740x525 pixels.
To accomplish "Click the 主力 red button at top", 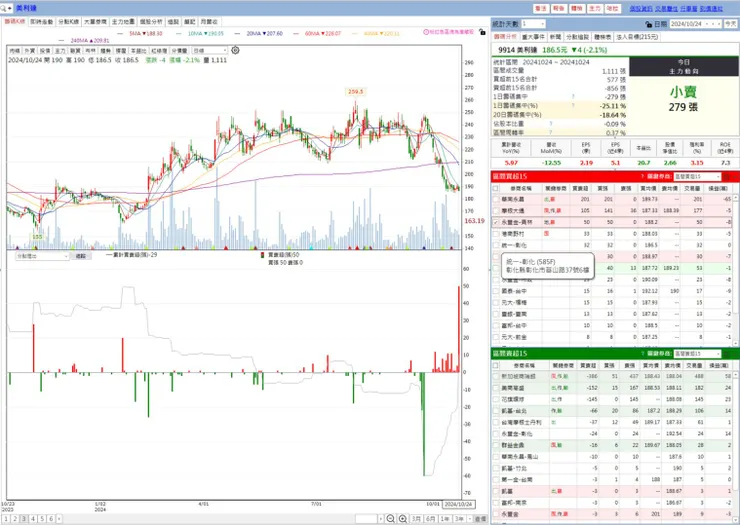I will pos(595,8).
